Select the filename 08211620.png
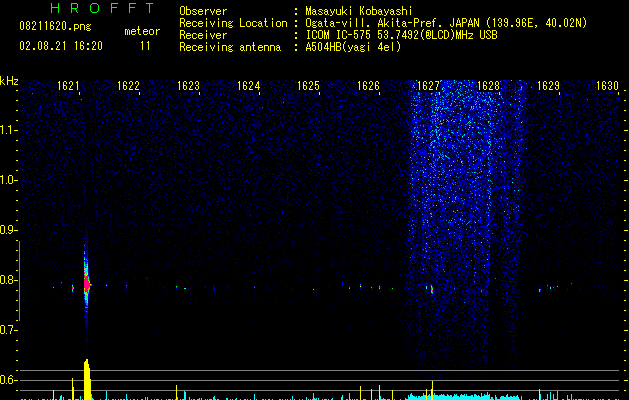This screenshot has width=629, height=400. pyautogui.click(x=55, y=27)
